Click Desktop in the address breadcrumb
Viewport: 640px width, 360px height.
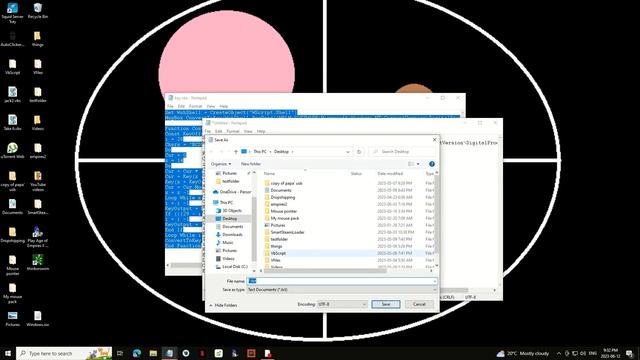pos(281,151)
